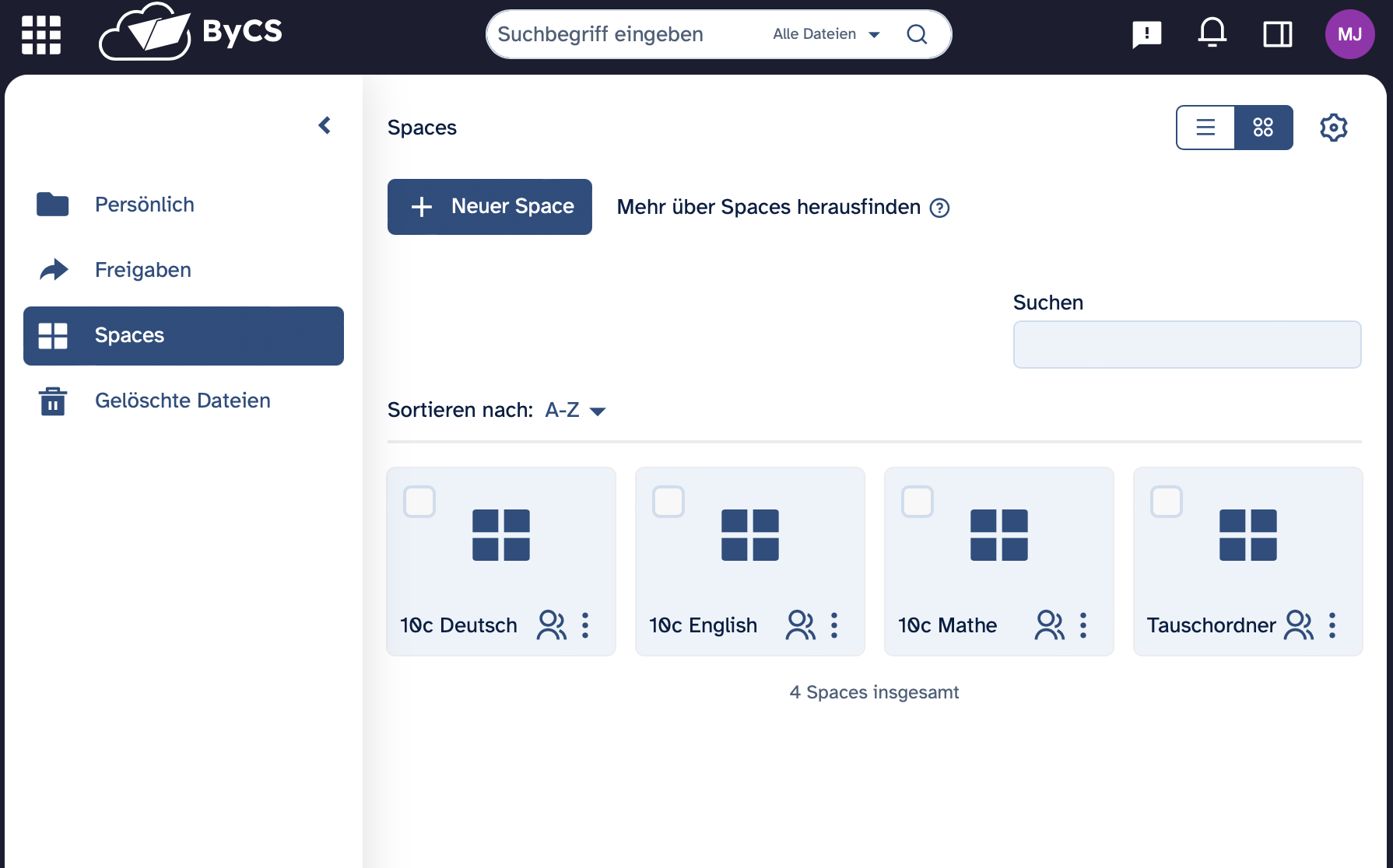Open the app launcher grid menu

click(x=40, y=35)
